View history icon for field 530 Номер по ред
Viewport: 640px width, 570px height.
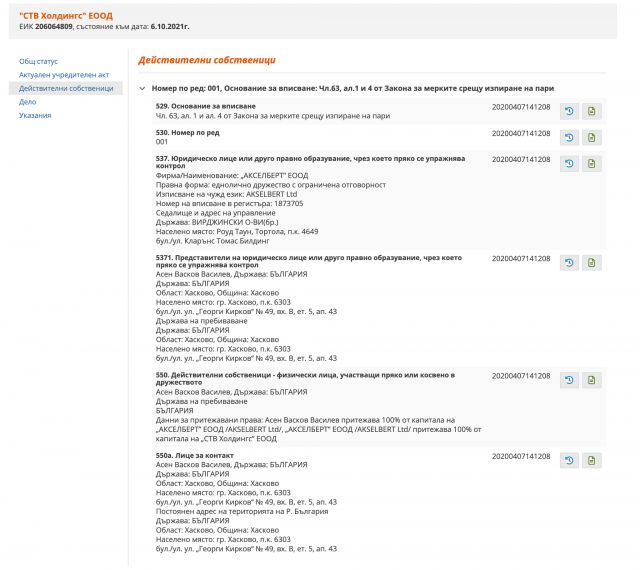(568, 137)
